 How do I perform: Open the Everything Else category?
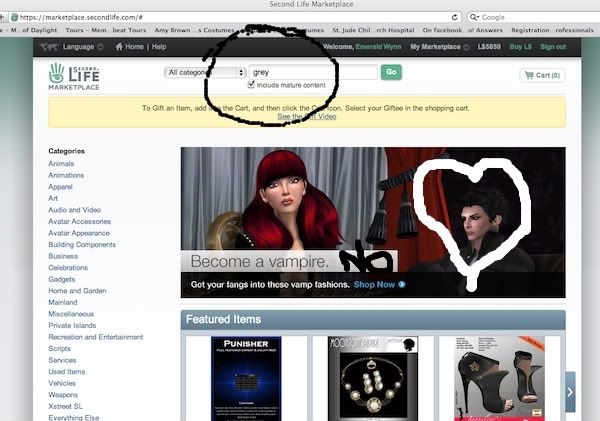(x=74, y=417)
